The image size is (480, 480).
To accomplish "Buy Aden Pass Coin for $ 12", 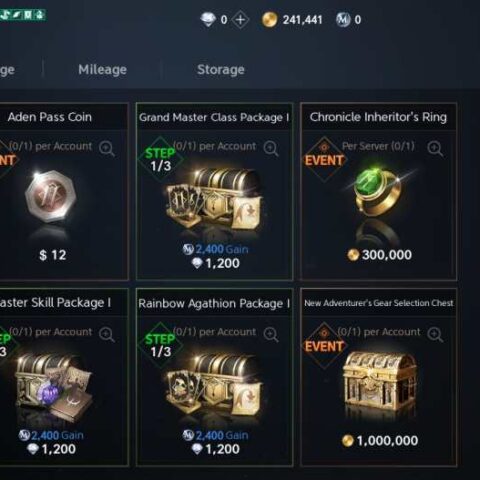I will [53, 255].
